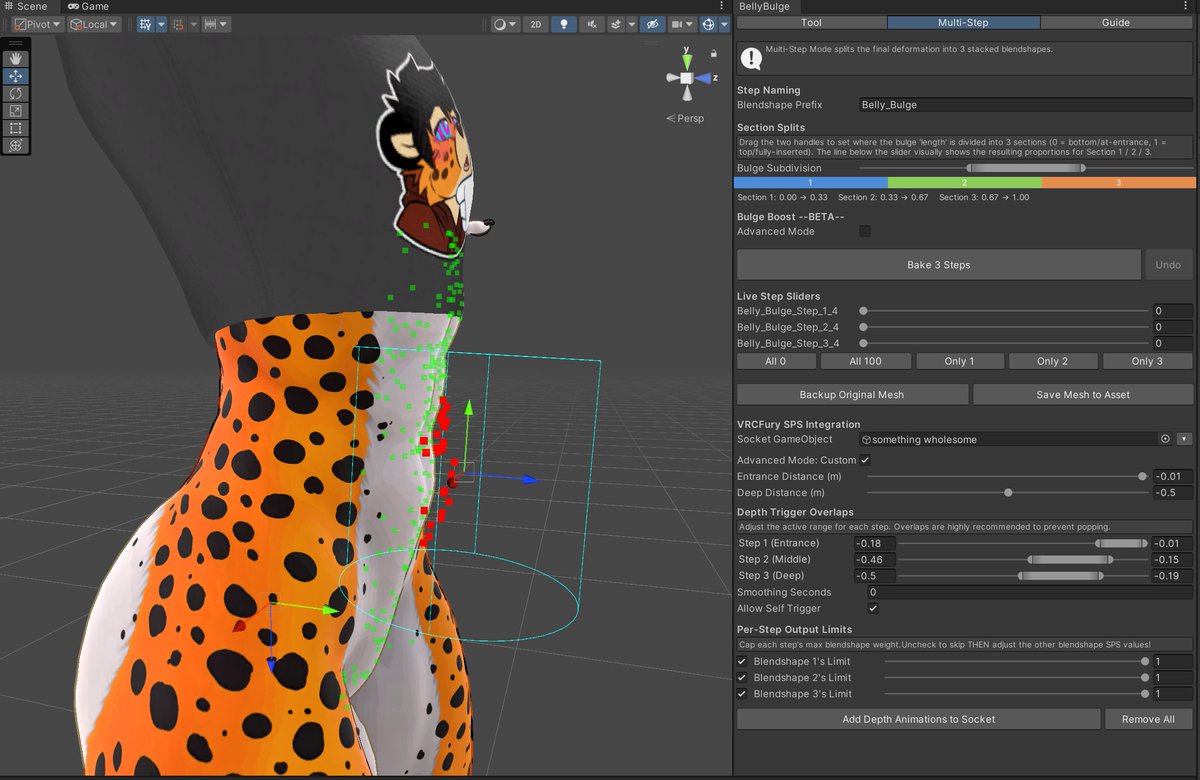This screenshot has height=780, width=1200.
Task: Select the Rotate tool
Action: [x=16, y=93]
